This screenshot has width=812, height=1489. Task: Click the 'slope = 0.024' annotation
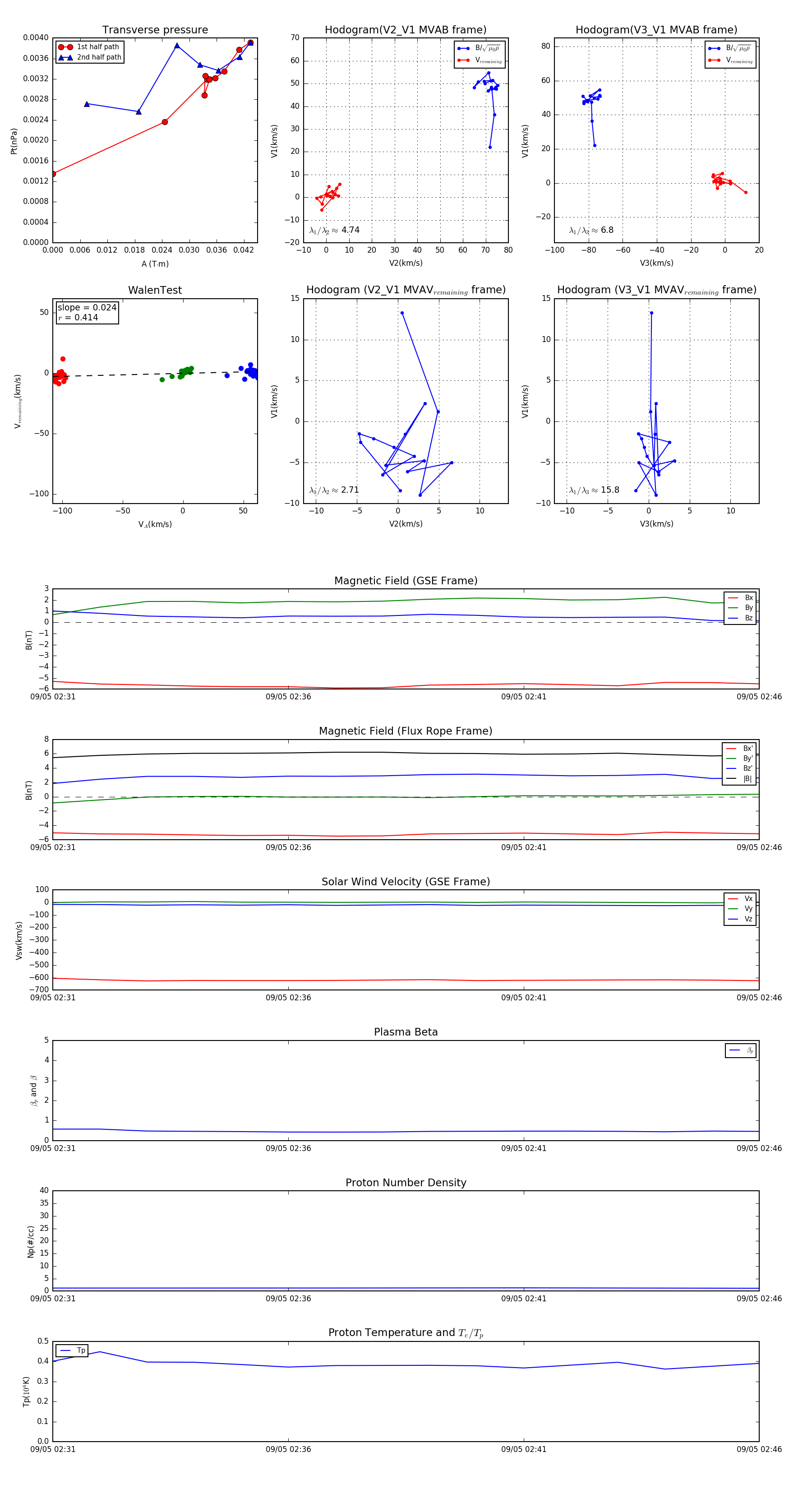point(87,308)
